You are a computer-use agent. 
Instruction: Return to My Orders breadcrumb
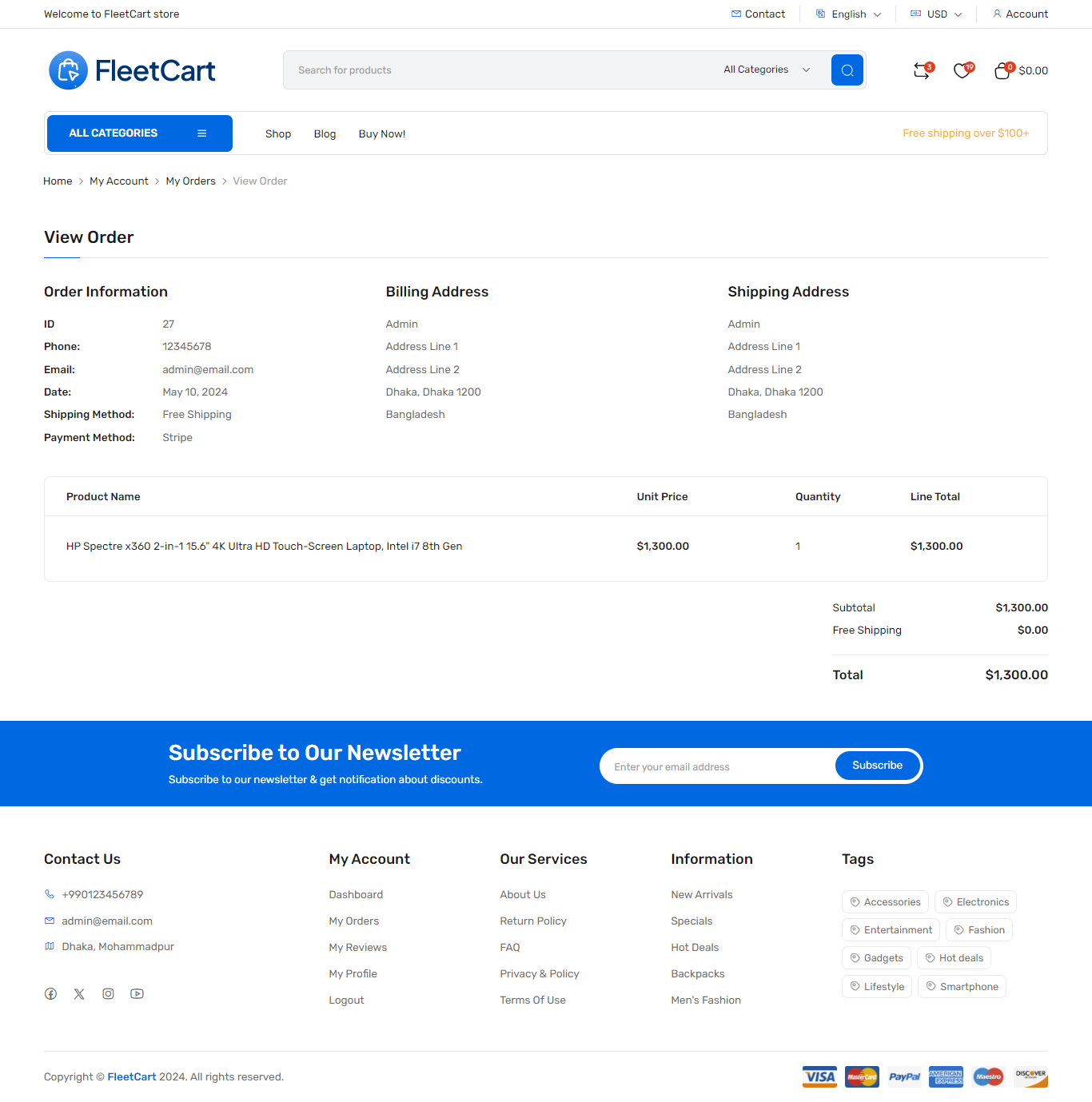coord(191,181)
